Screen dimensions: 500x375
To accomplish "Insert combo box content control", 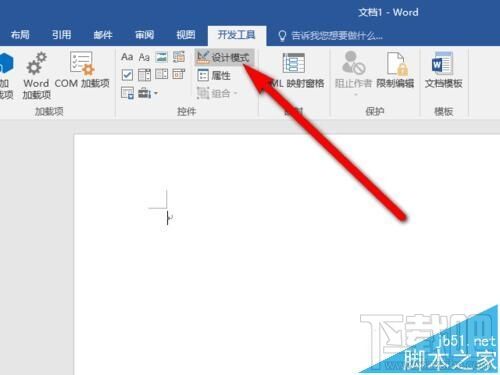I will [144, 75].
